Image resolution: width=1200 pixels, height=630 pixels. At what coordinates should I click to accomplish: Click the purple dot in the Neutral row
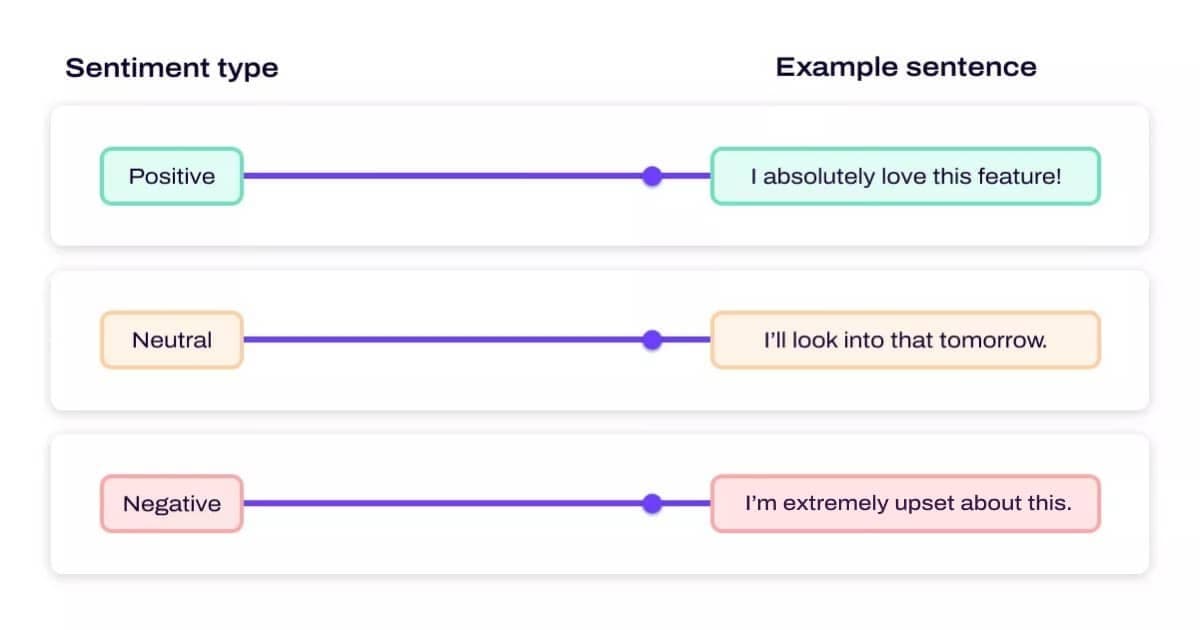(652, 340)
